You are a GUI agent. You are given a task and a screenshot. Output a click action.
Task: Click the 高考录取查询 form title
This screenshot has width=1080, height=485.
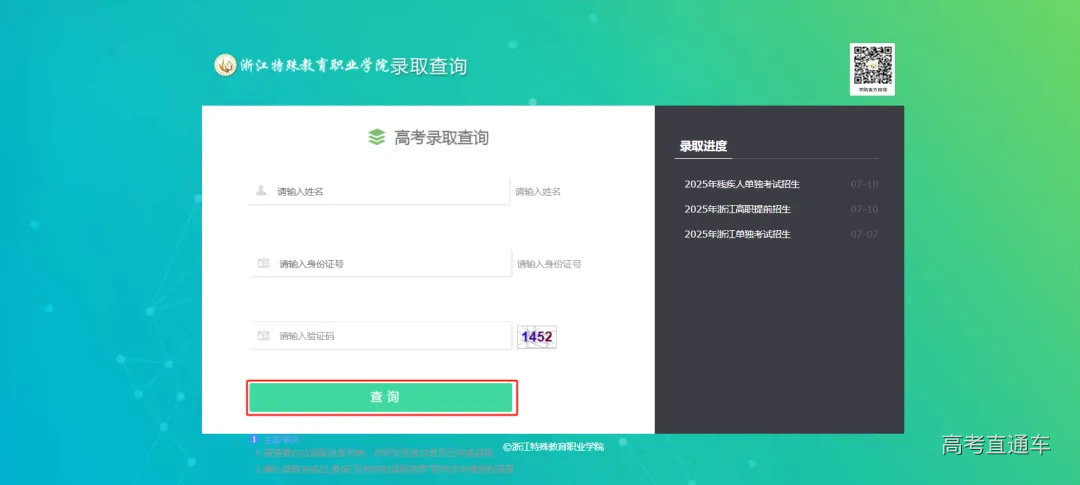pyautogui.click(x=442, y=137)
